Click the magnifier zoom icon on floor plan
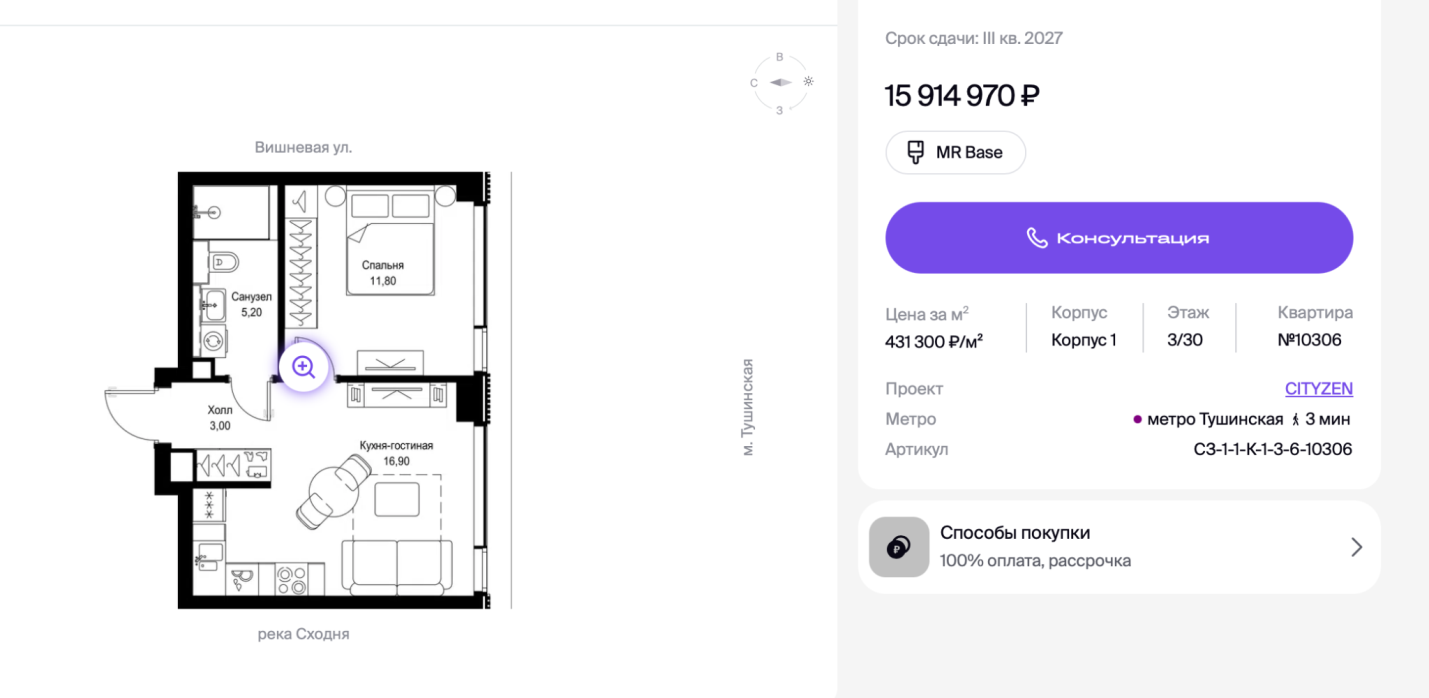 (x=303, y=367)
